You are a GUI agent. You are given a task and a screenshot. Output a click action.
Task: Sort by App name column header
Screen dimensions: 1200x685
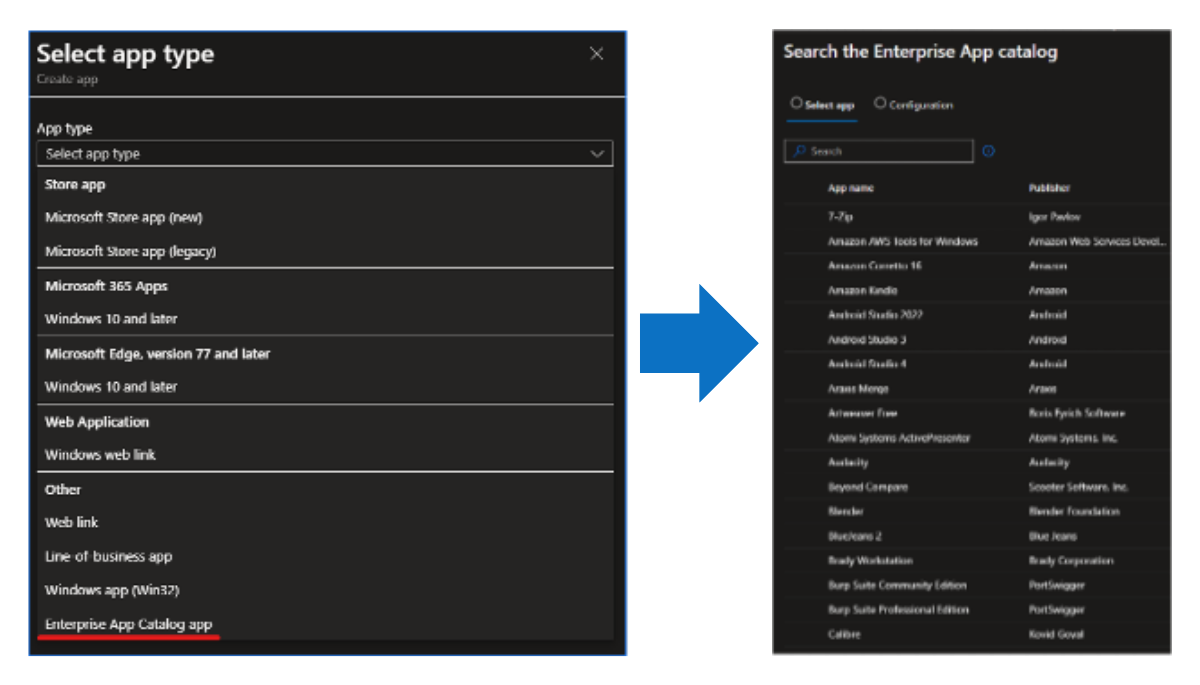click(850, 188)
